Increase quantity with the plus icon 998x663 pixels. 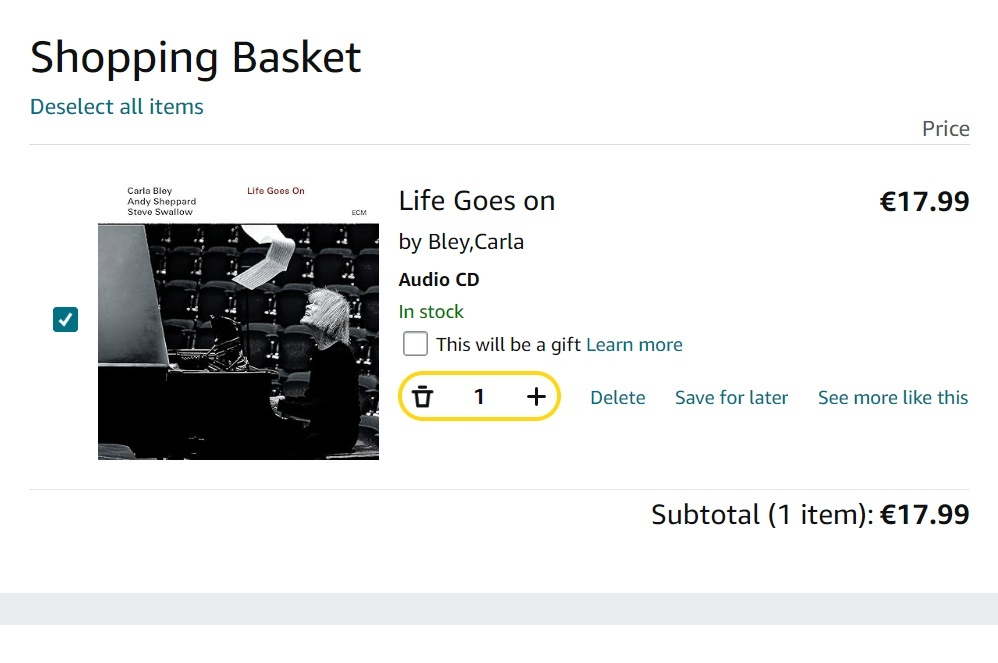pos(536,397)
